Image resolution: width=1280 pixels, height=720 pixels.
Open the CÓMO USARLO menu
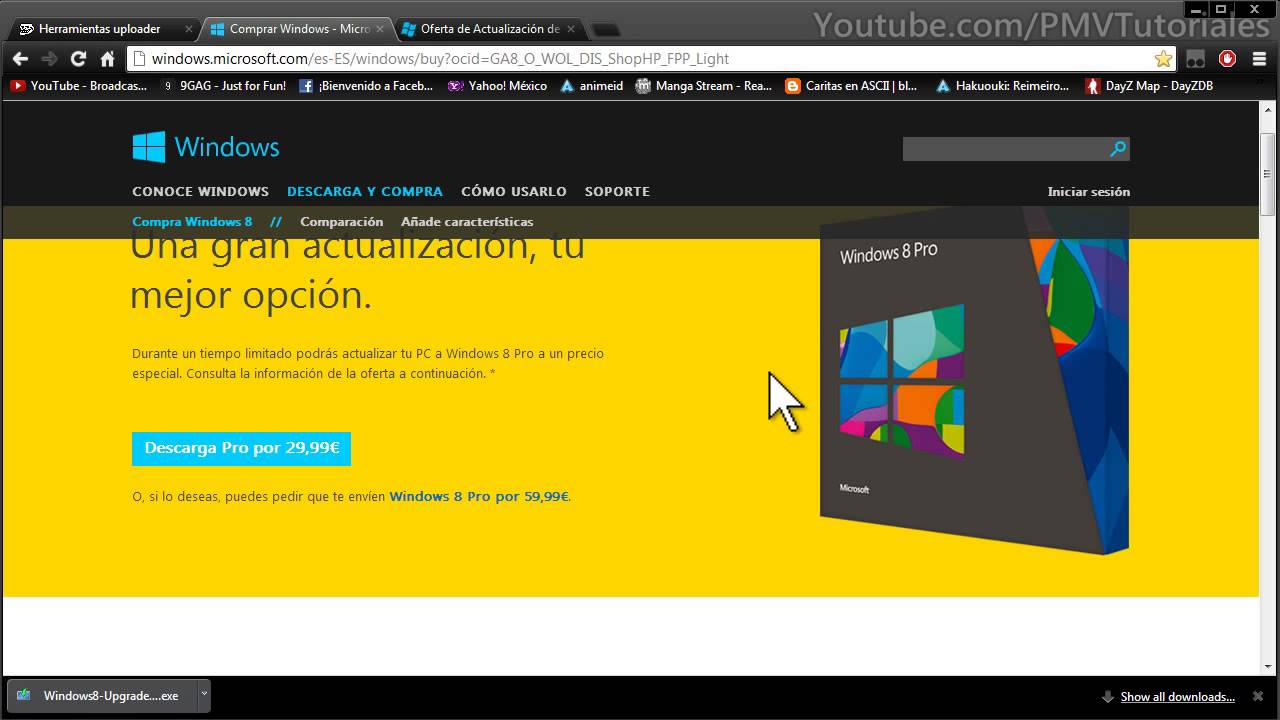pyautogui.click(x=514, y=191)
